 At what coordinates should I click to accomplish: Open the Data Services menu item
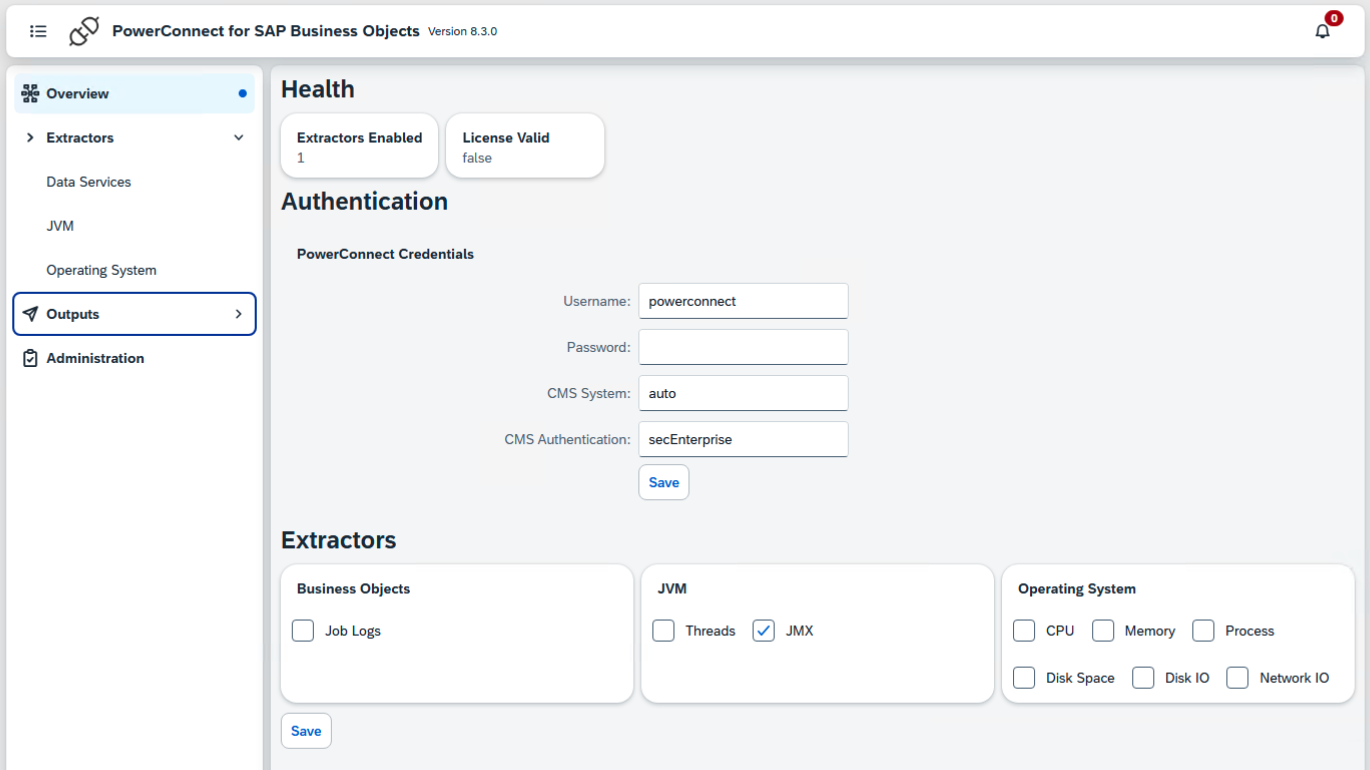point(89,182)
